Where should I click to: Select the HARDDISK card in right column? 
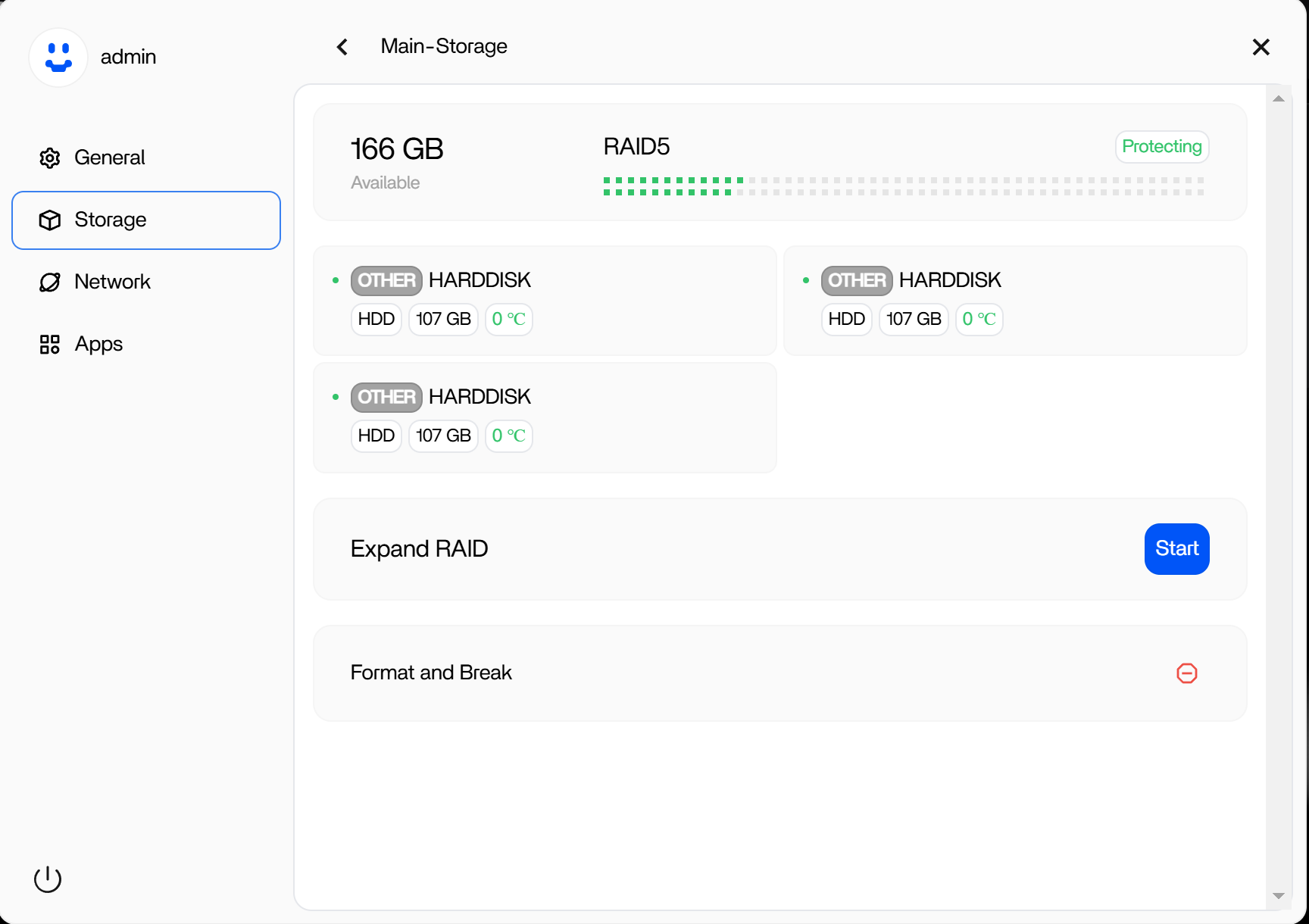(x=1015, y=300)
